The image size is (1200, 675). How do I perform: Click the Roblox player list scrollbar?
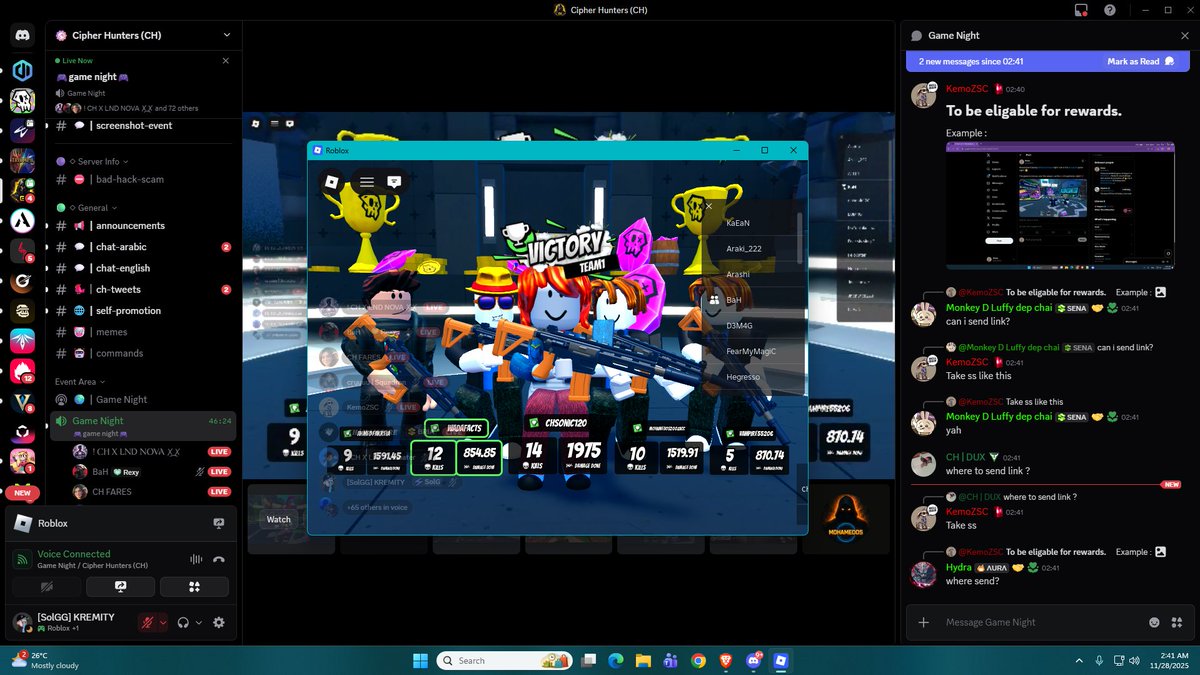click(x=799, y=237)
